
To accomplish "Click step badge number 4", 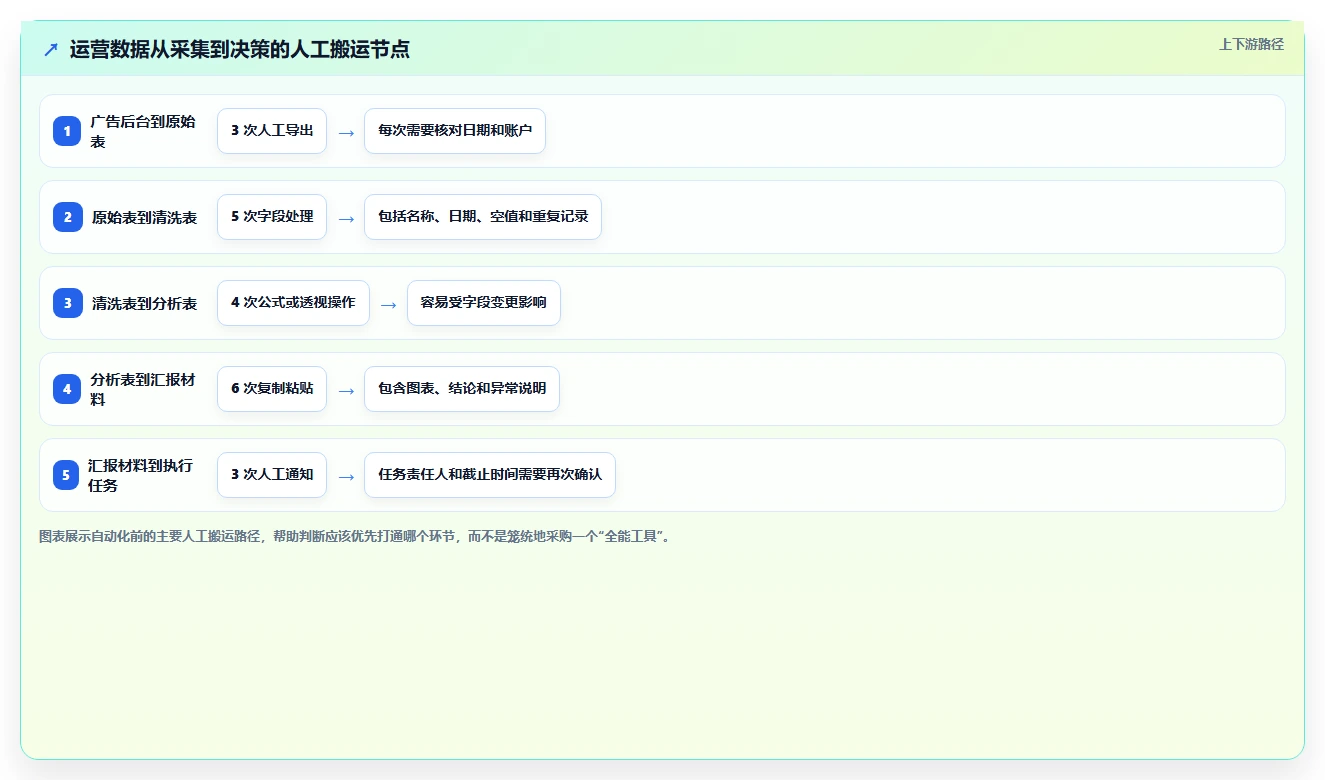I will (67, 389).
